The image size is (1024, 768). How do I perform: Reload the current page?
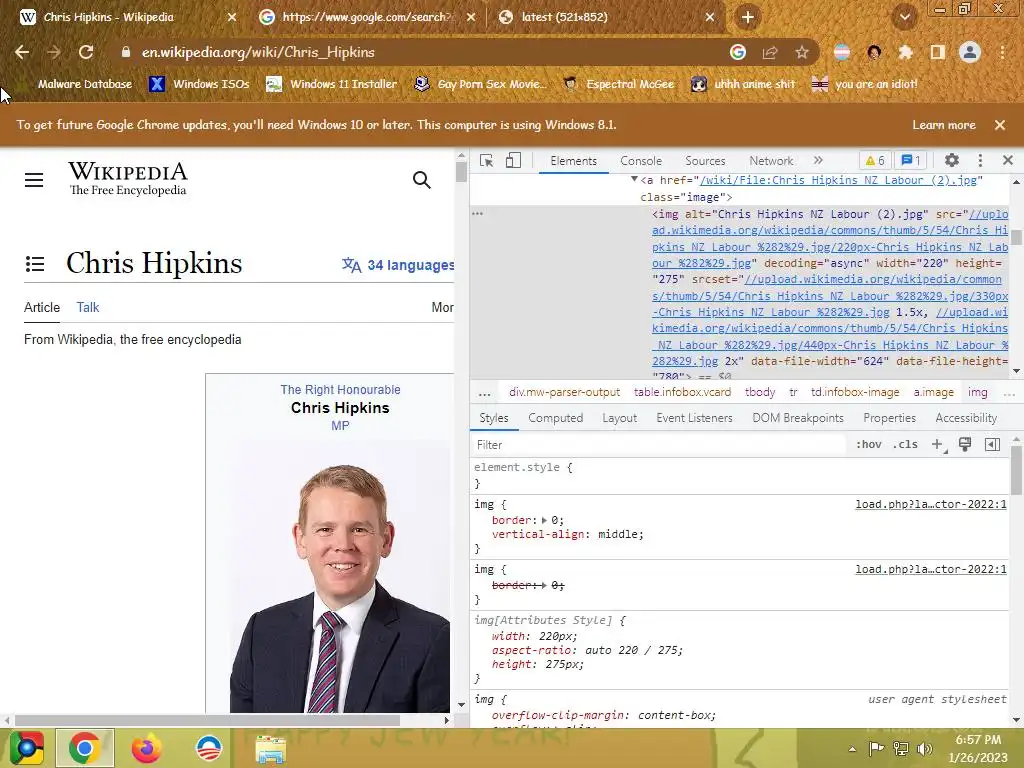[x=86, y=52]
